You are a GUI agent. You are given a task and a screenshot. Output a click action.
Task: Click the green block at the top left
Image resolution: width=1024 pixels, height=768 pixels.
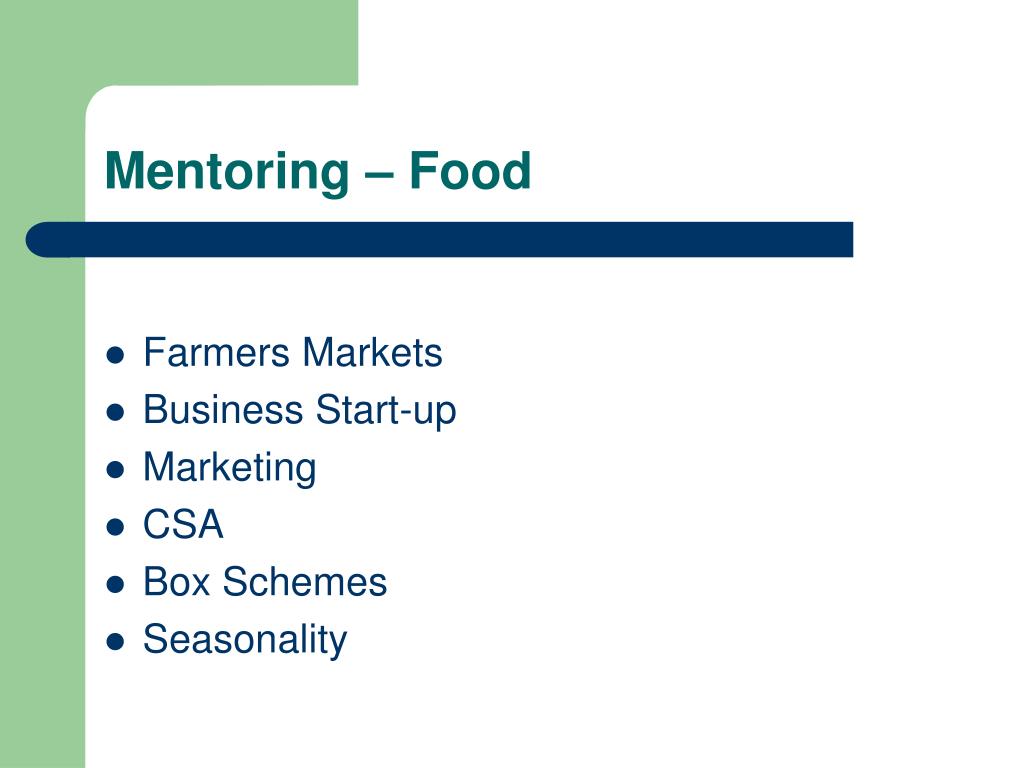pos(179,42)
